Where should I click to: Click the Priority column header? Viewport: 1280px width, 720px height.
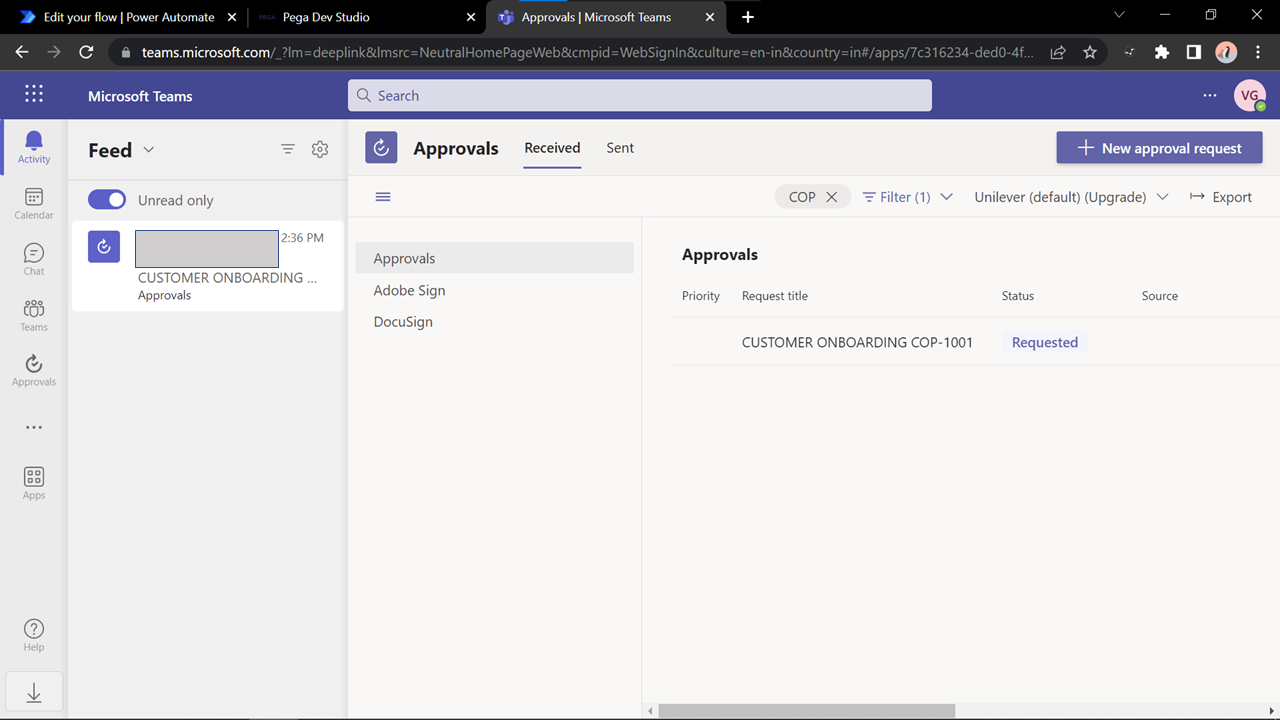(x=701, y=296)
